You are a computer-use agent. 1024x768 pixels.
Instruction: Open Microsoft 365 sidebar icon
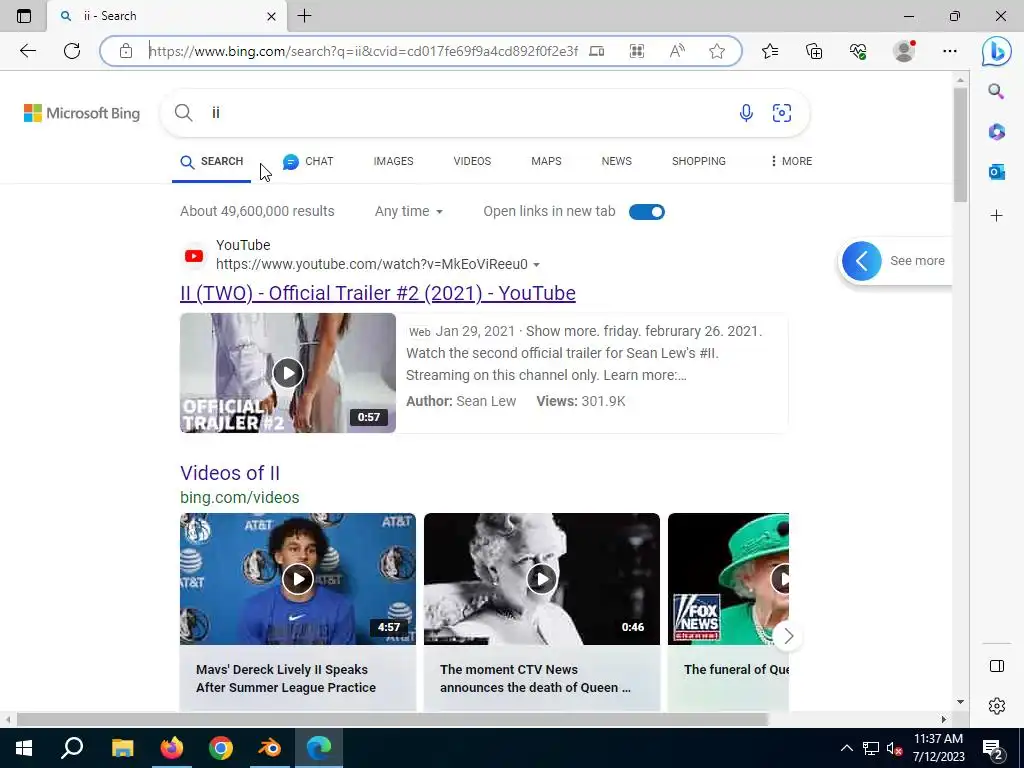click(997, 132)
